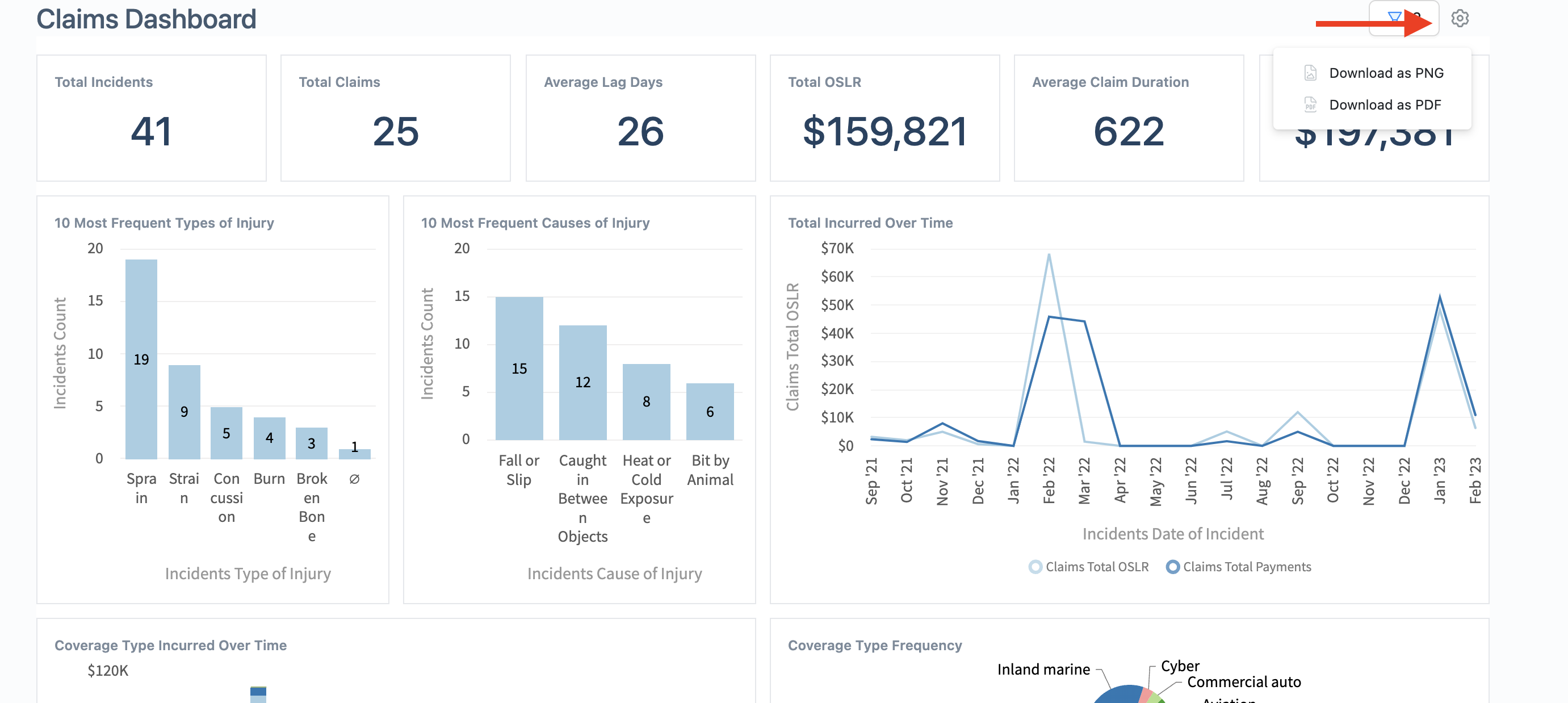Screen dimensions: 1568x703
Task: Click the Concussion x-axis label
Action: (227, 498)
